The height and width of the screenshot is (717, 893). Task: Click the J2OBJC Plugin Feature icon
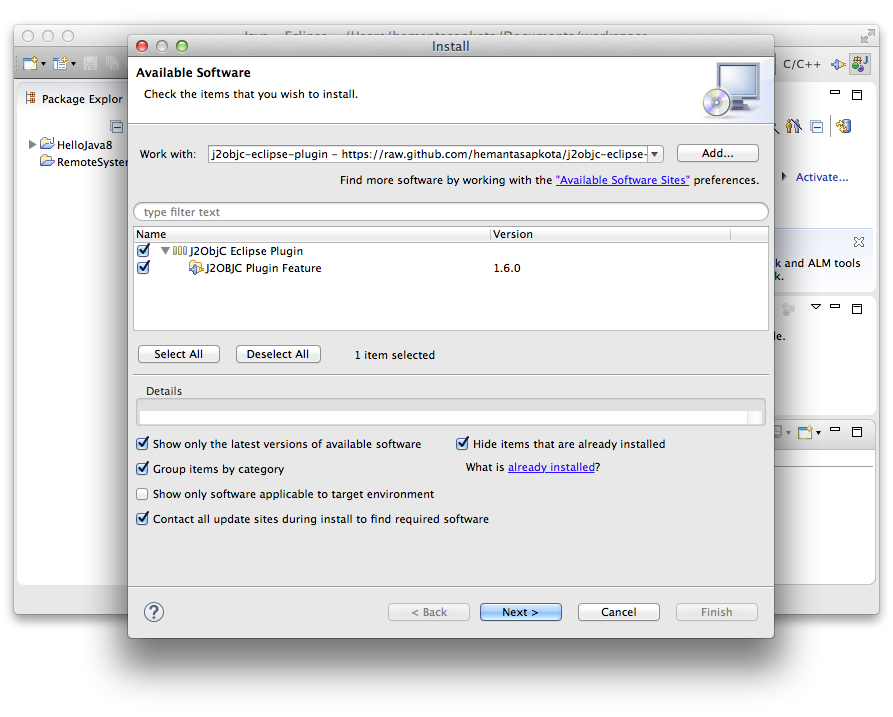coord(195,268)
